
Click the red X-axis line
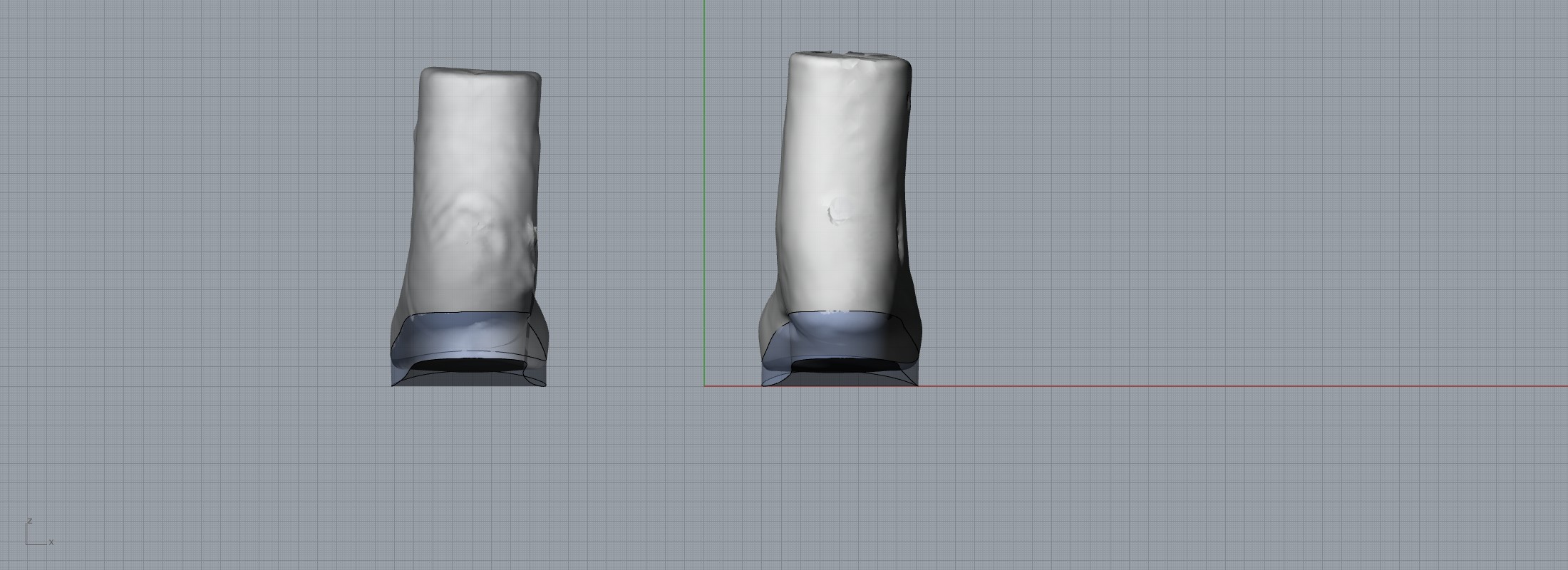pos(1212,386)
